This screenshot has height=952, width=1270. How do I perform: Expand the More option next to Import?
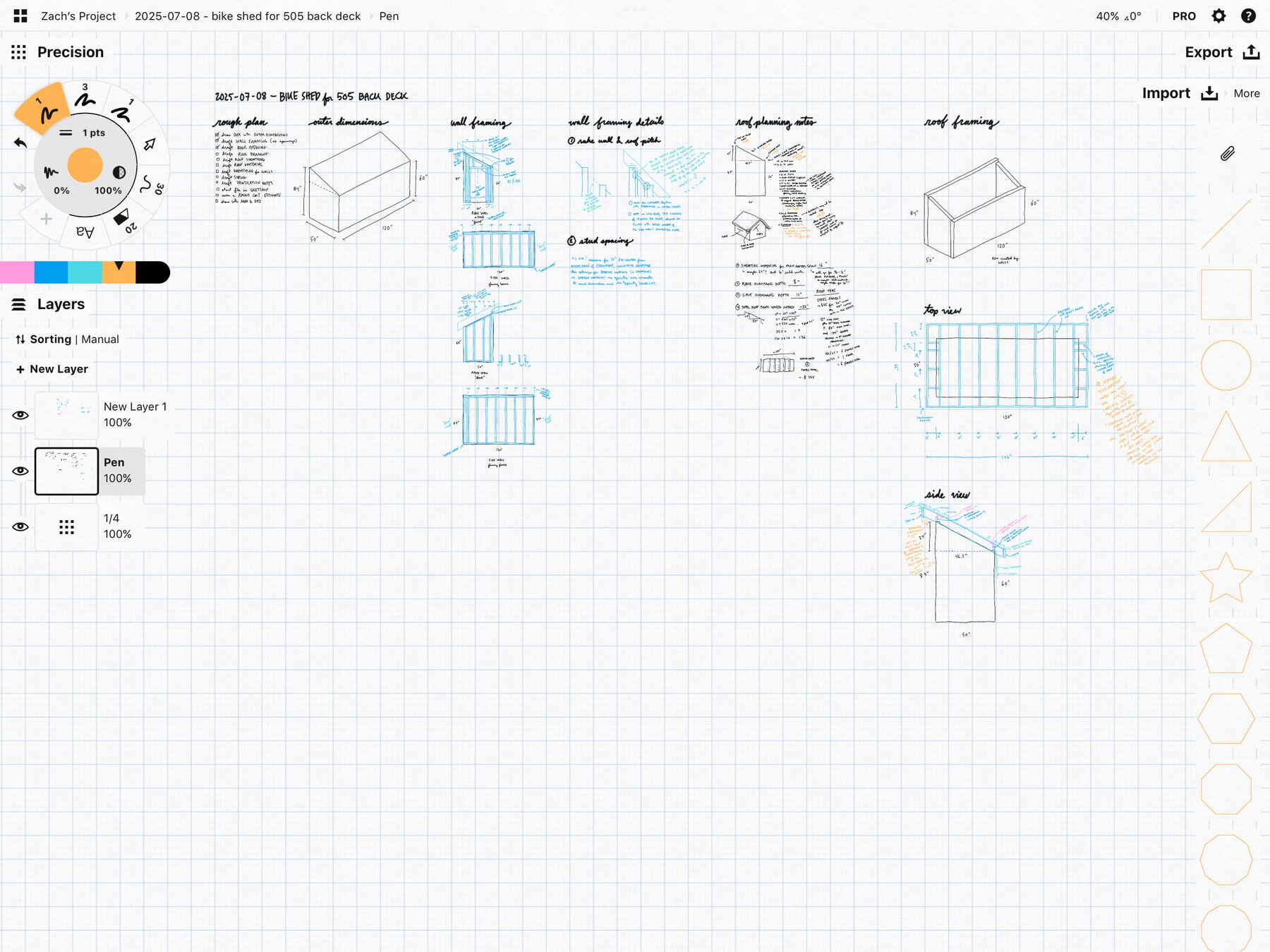coord(1246,93)
